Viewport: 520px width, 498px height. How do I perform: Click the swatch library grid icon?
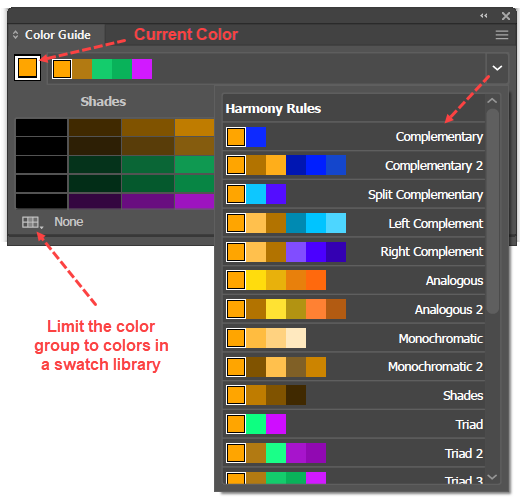(x=30, y=222)
